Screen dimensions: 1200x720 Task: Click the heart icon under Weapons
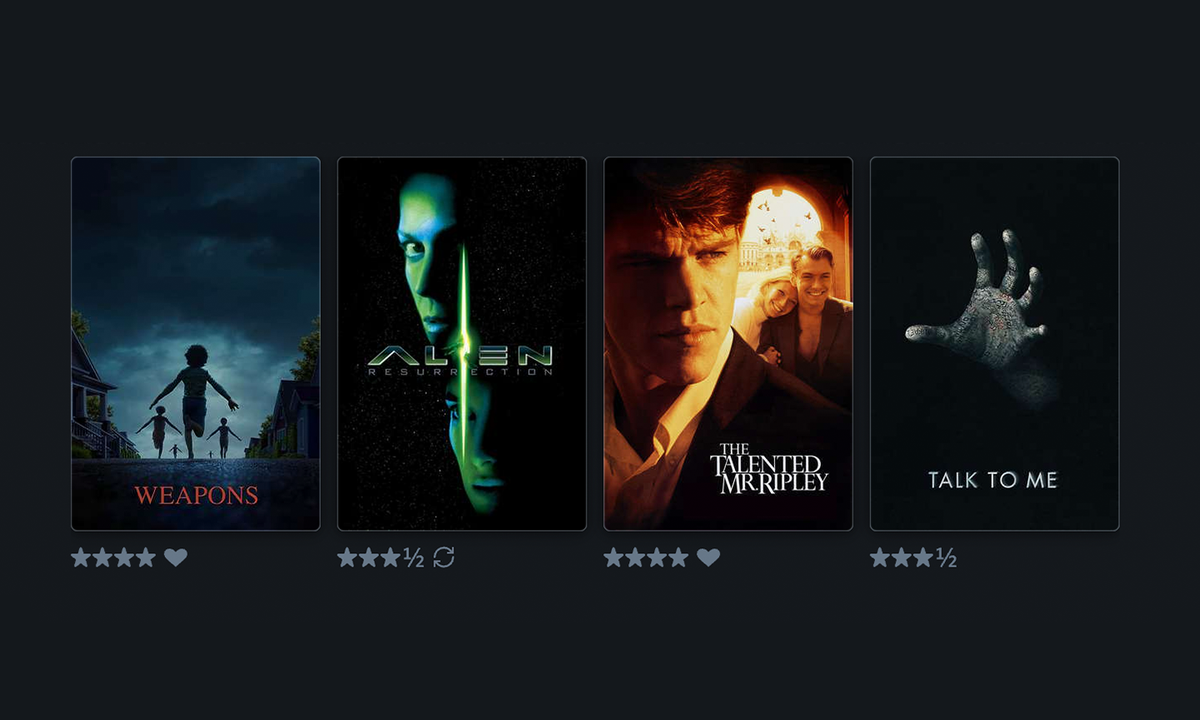point(176,557)
